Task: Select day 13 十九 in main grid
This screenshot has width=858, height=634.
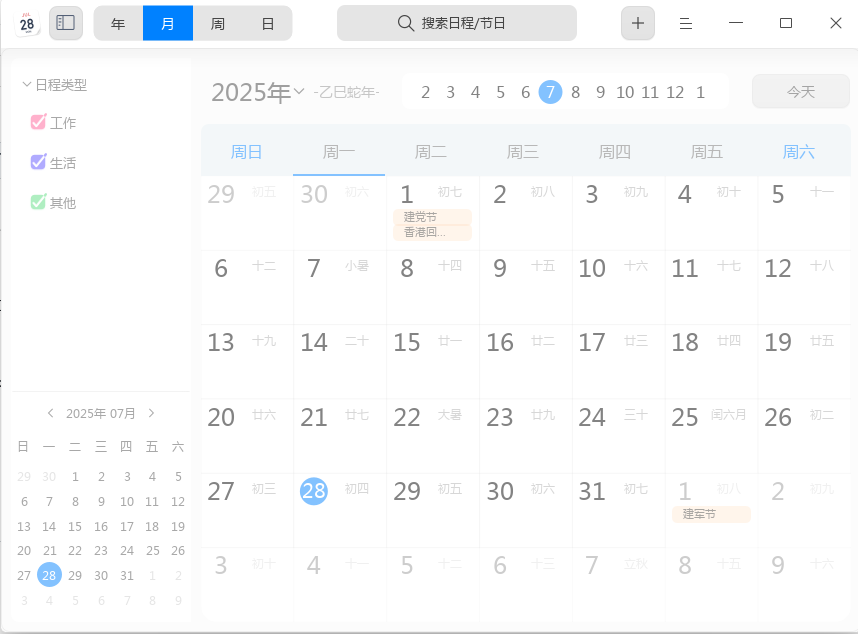Action: click(x=247, y=362)
